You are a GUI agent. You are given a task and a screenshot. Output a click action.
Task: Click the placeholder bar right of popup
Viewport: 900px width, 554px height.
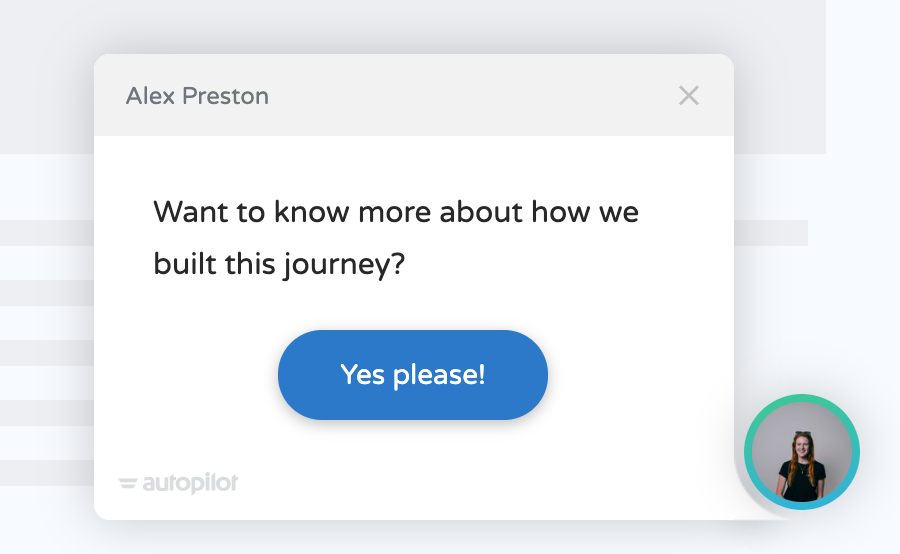[771, 233]
